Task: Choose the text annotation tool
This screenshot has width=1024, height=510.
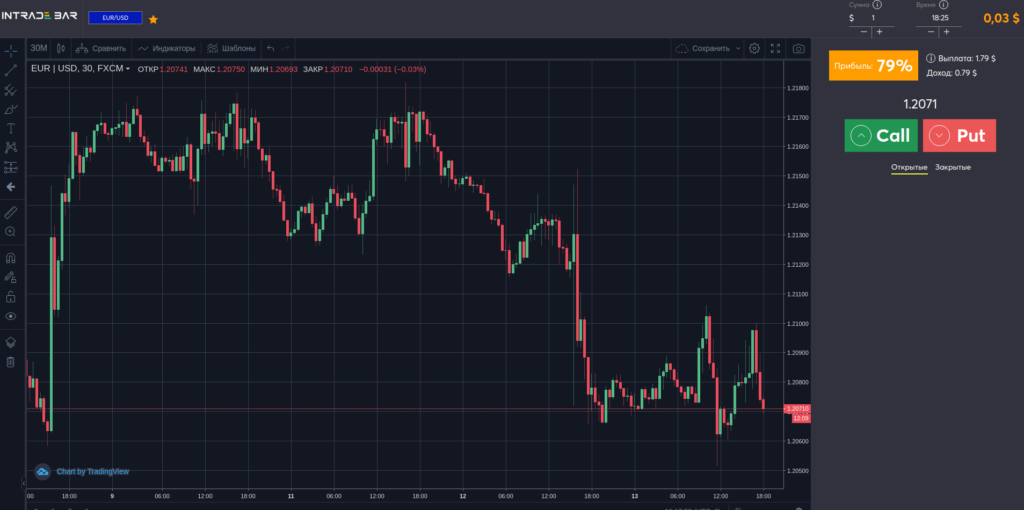Action: coord(11,128)
